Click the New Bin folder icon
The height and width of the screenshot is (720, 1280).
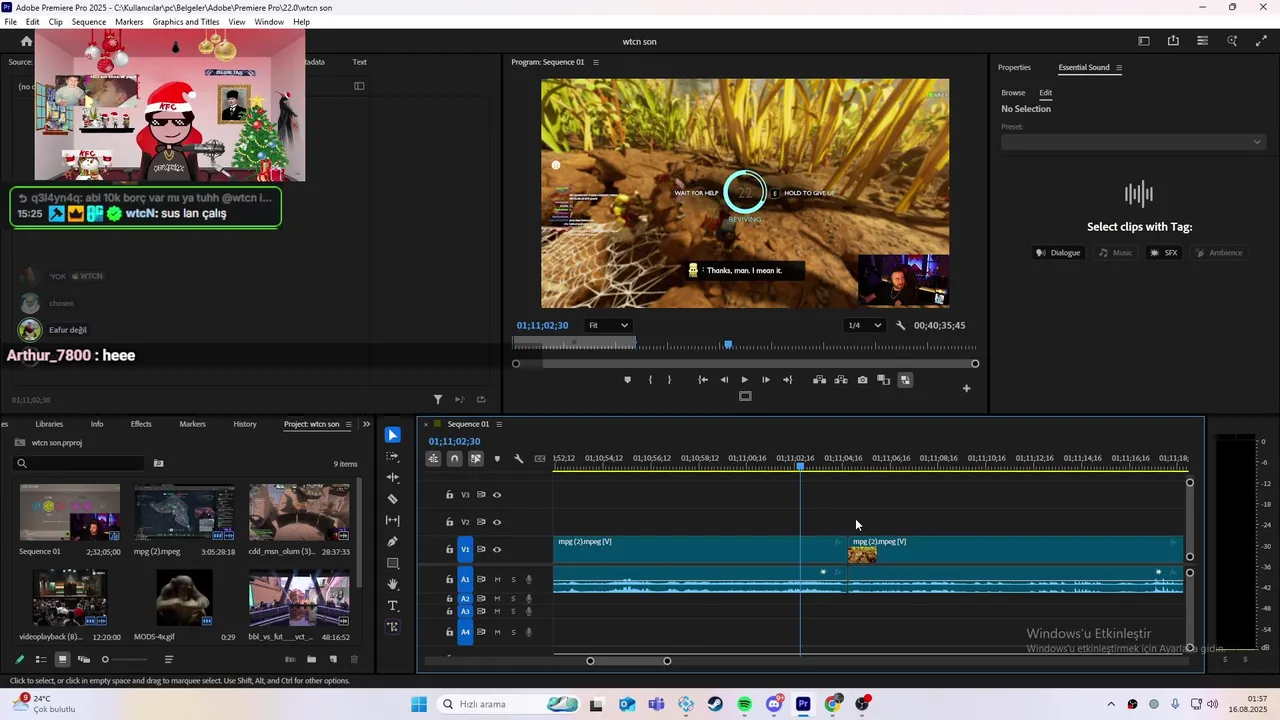tap(311, 659)
